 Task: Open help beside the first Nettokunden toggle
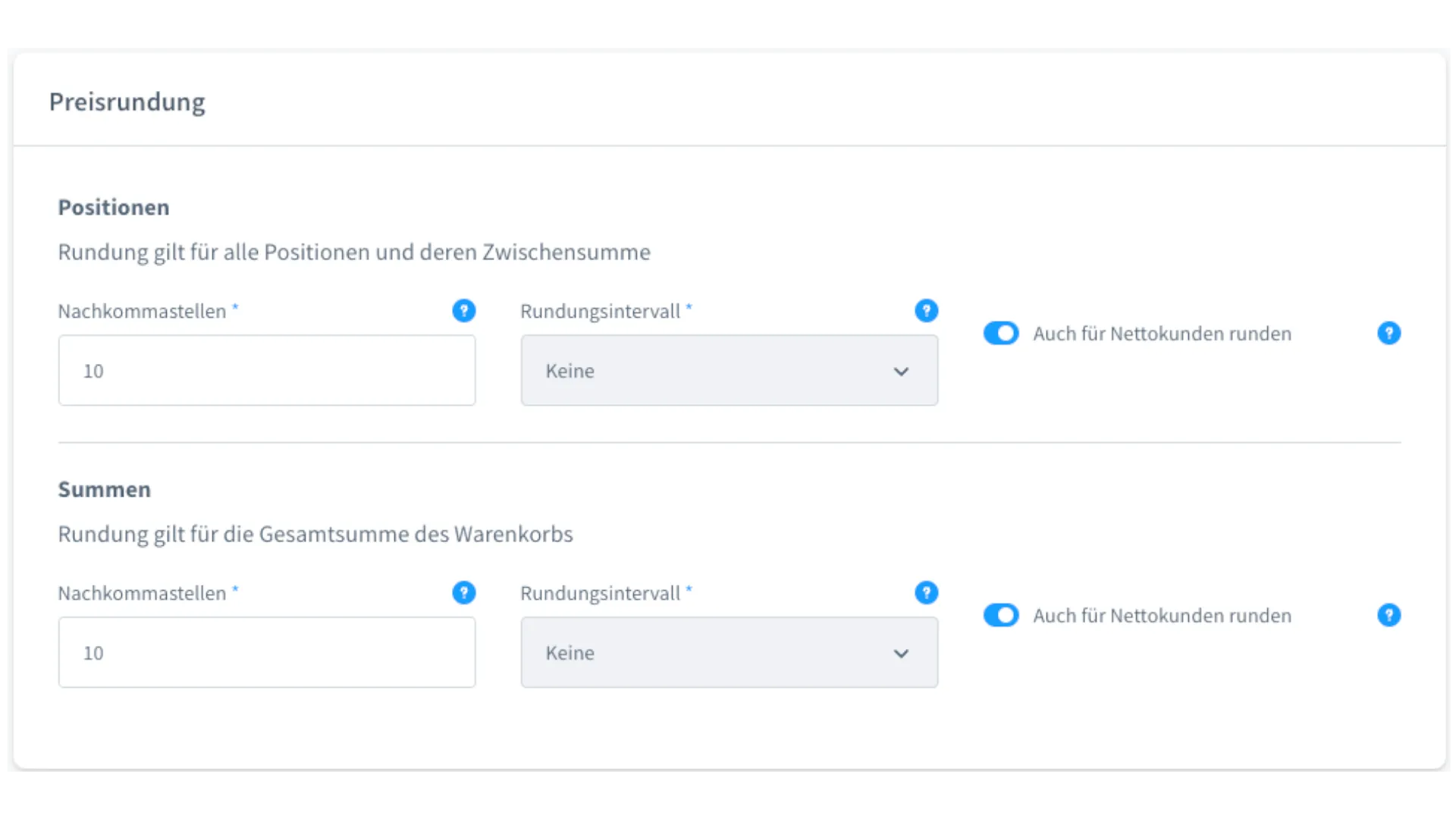tap(1389, 333)
